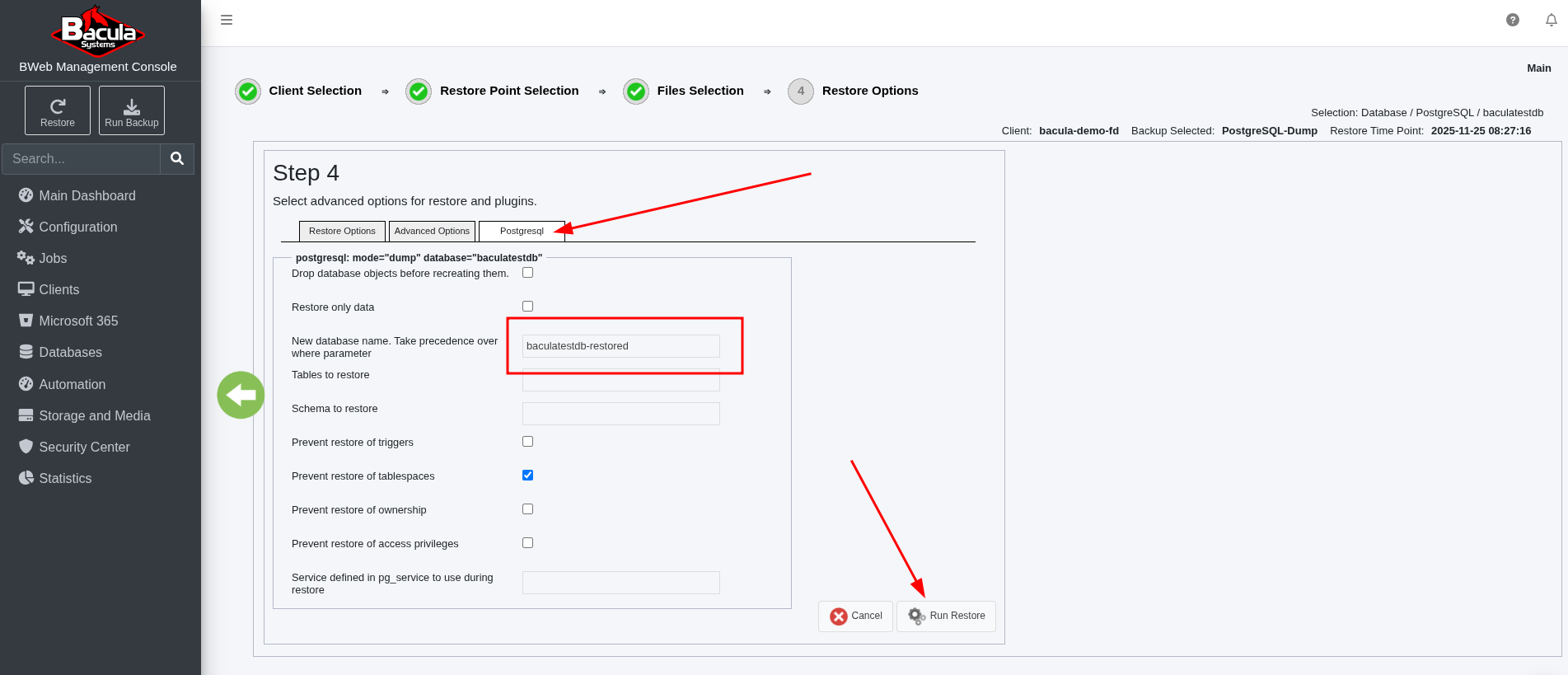Enable drop database objects checkbox
Viewport: 1568px width, 675px height.
coord(527,273)
